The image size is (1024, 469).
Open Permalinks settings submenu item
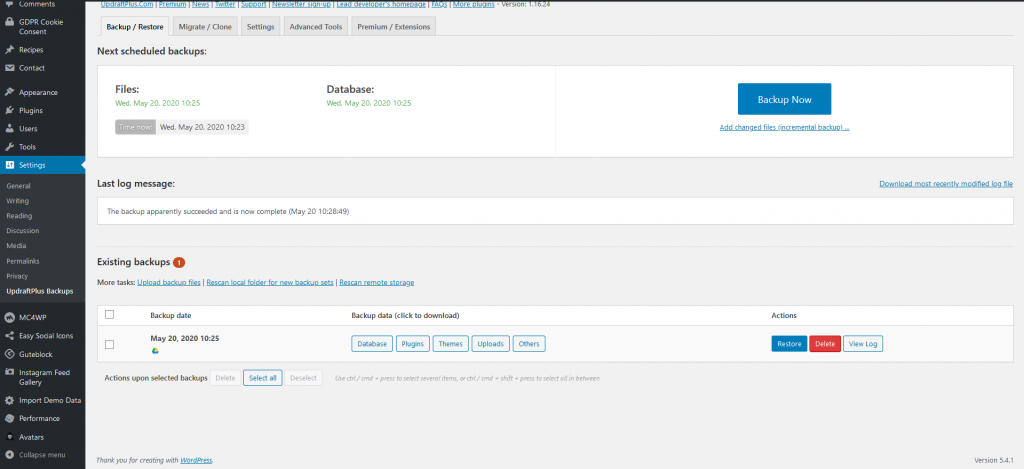[x=23, y=261]
